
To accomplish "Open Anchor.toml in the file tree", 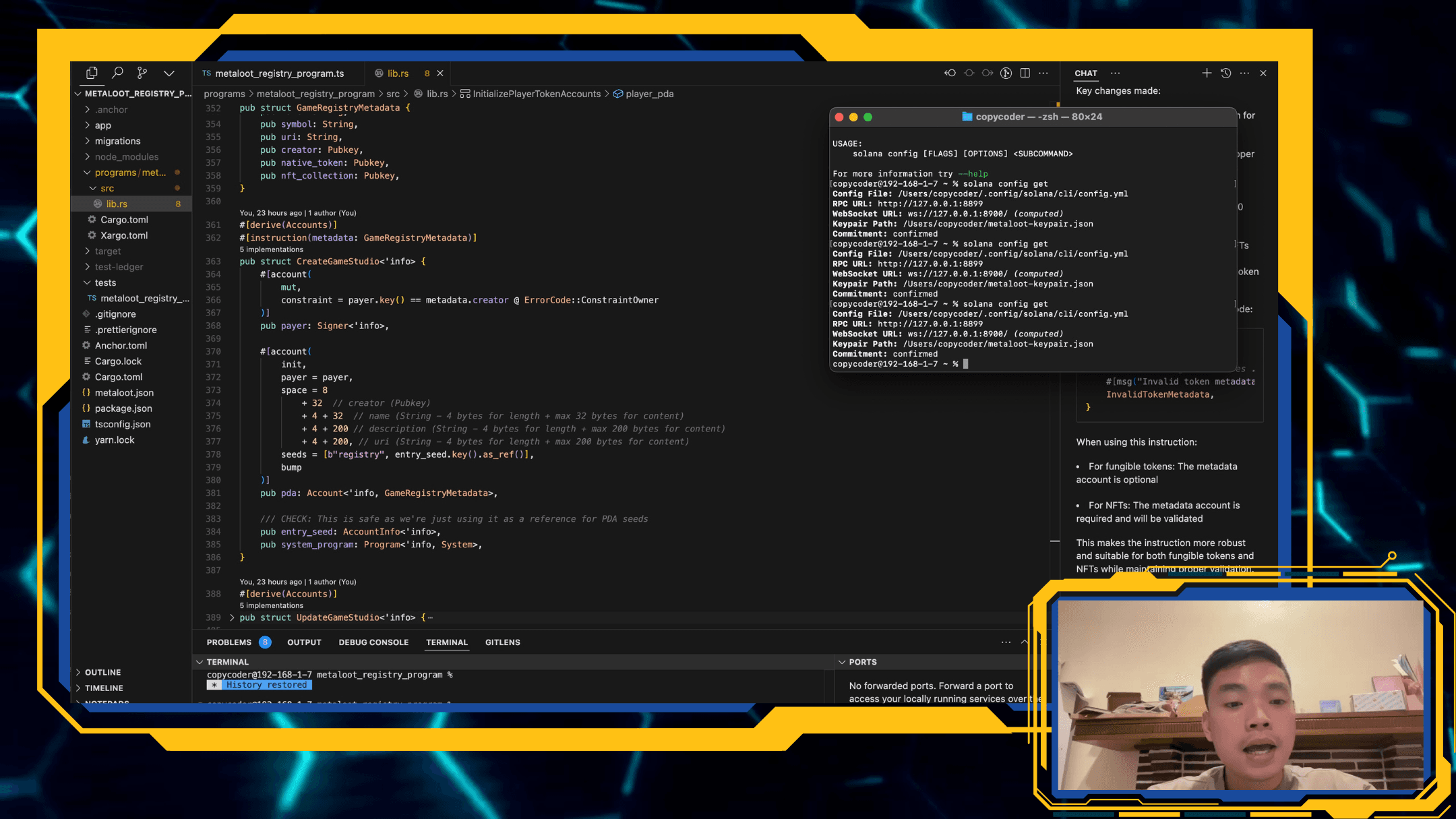I will 121,345.
